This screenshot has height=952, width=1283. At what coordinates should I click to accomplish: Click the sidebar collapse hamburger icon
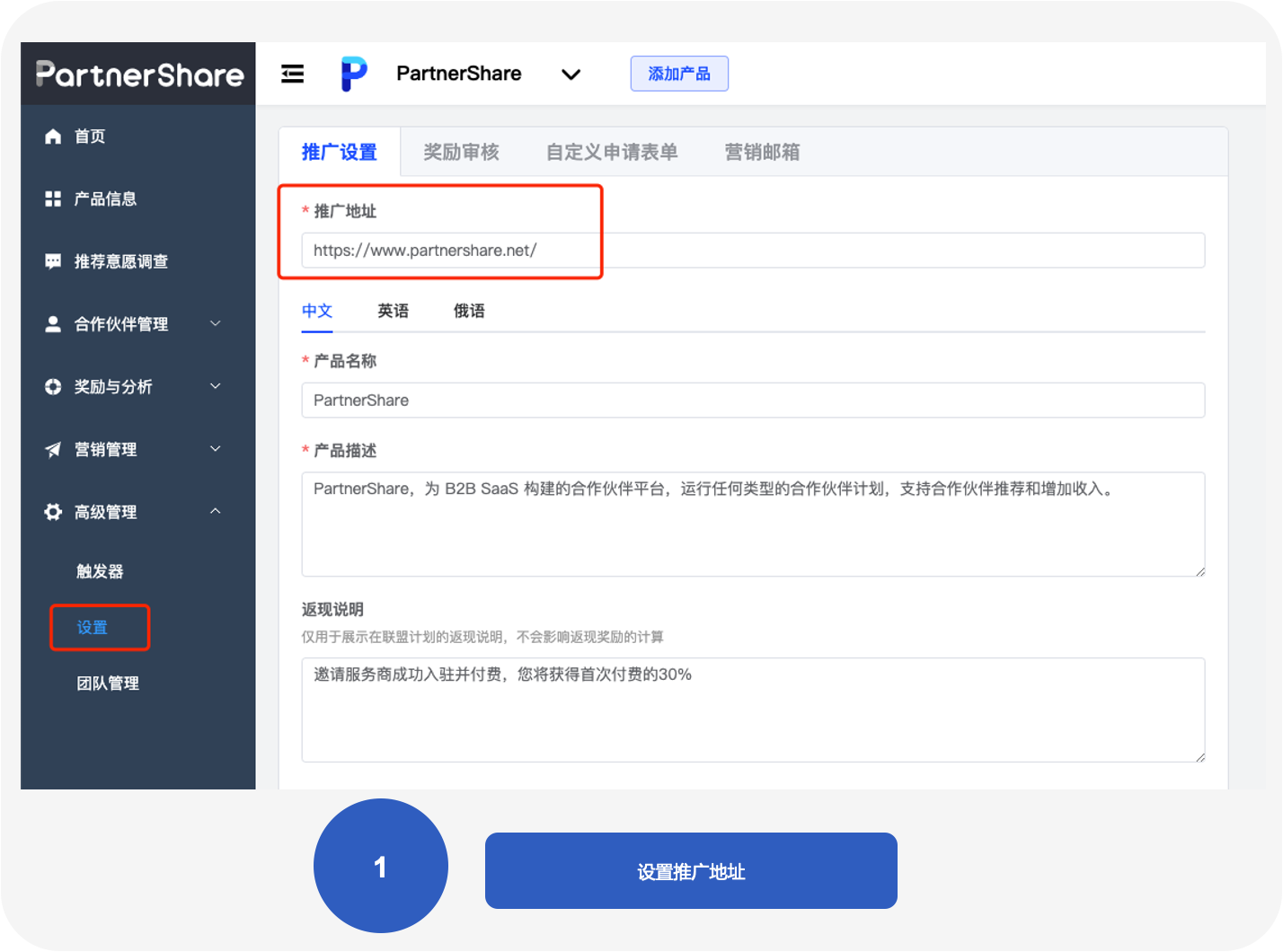pyautogui.click(x=292, y=74)
